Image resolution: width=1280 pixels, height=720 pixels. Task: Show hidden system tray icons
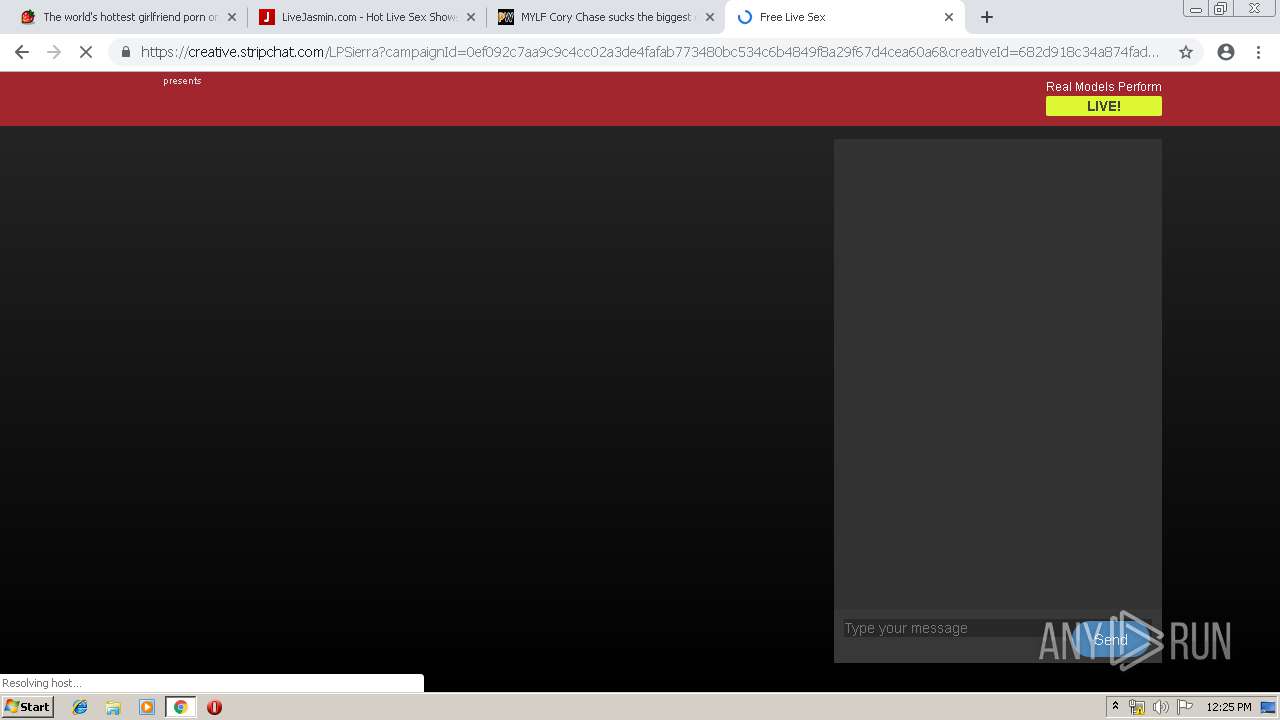1115,707
